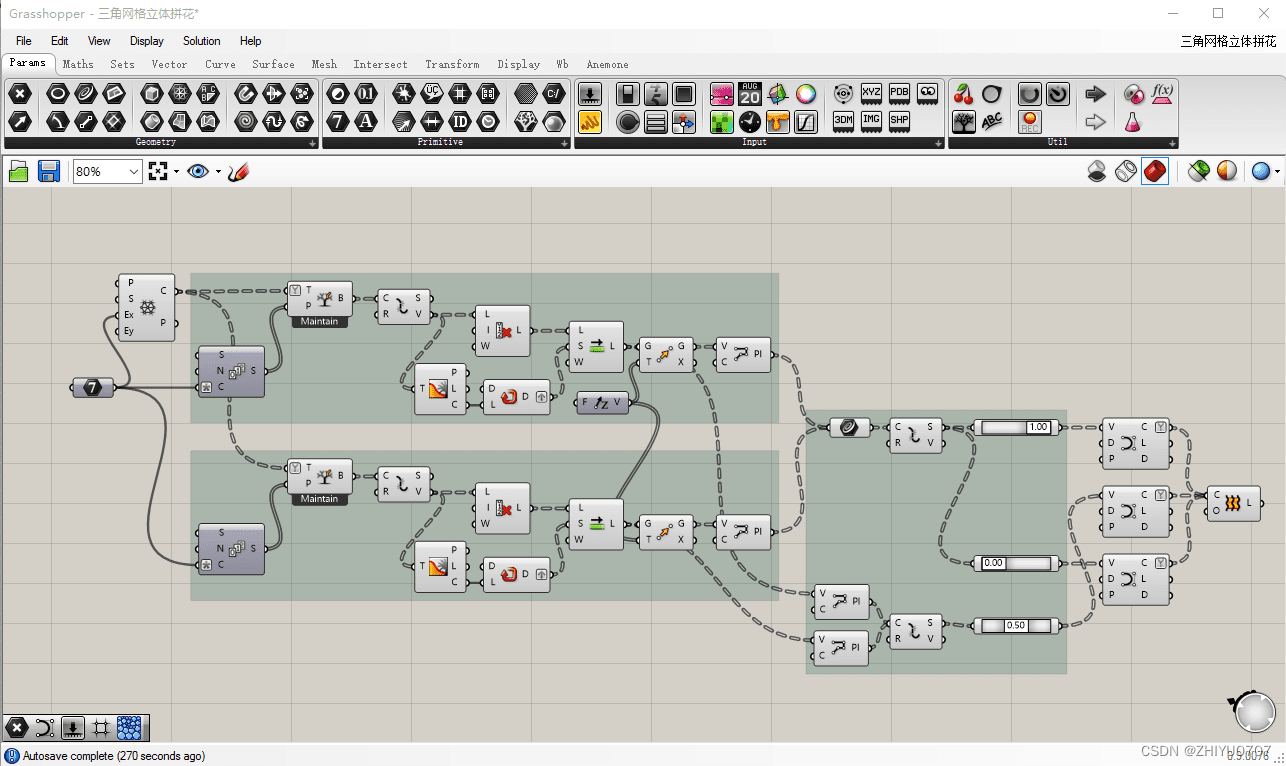Expand the Input panel
1286x766 pixels.
pos(938,144)
